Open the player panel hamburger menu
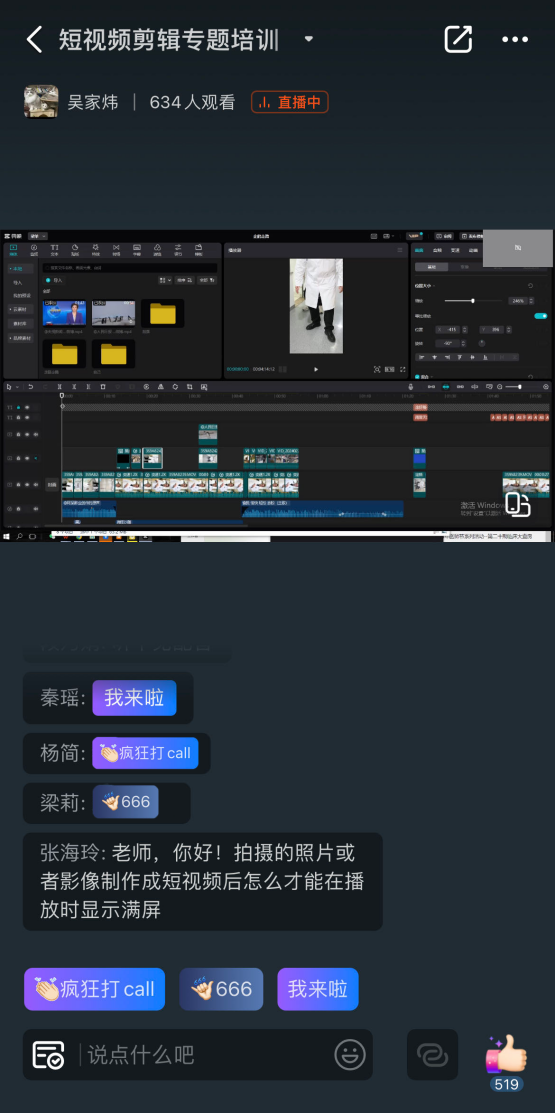This screenshot has height=1114, width=556. 399,250
